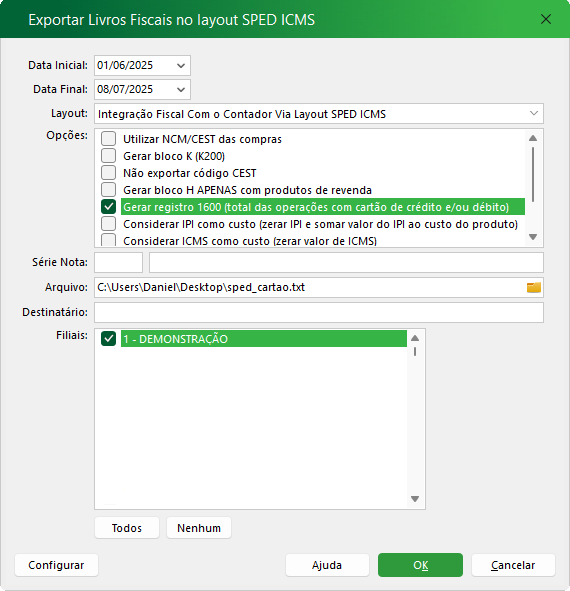The height and width of the screenshot is (591, 570).
Task: Click the options list scroll up arrow
Action: [533, 138]
